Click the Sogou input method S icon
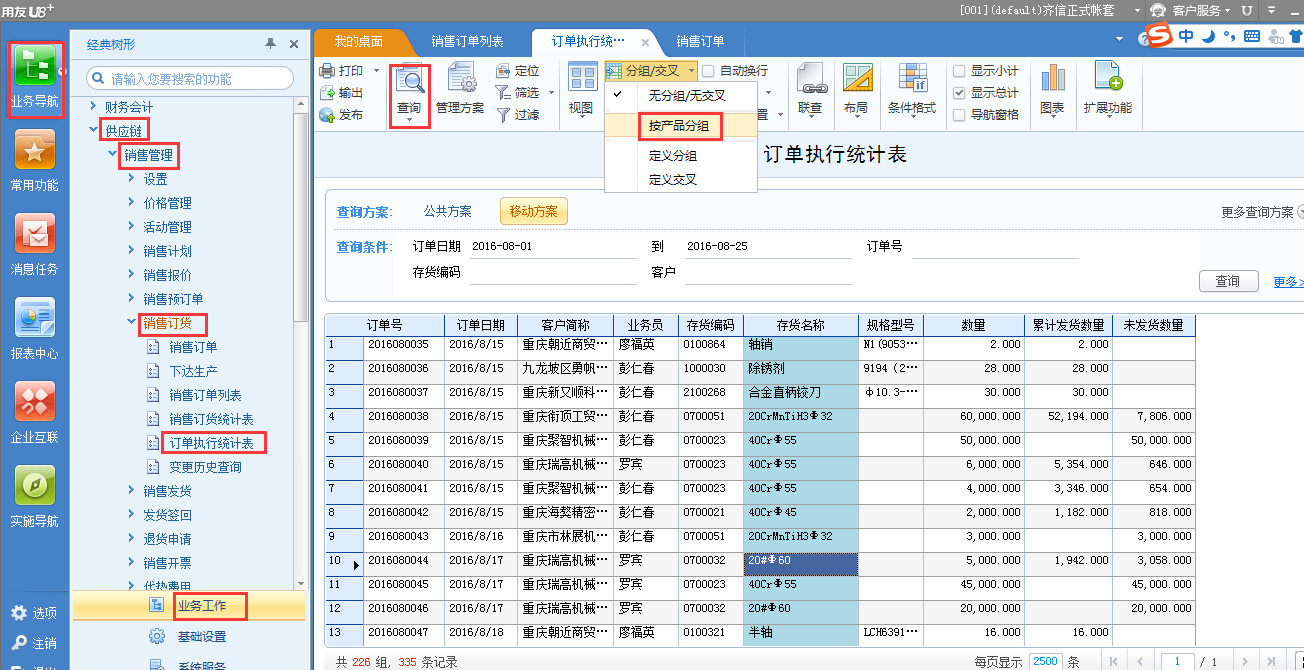The image size is (1304, 670). pyautogui.click(x=1159, y=36)
